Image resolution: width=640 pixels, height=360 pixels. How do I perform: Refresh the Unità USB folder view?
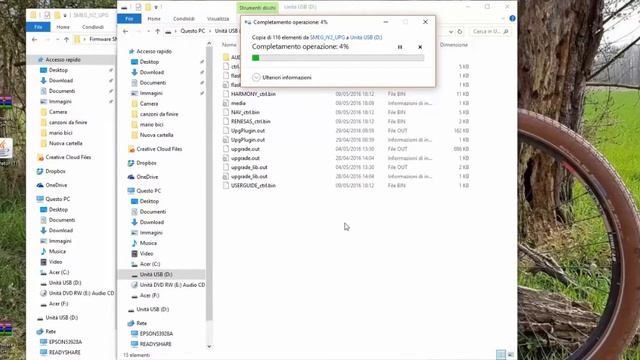tap(460, 31)
